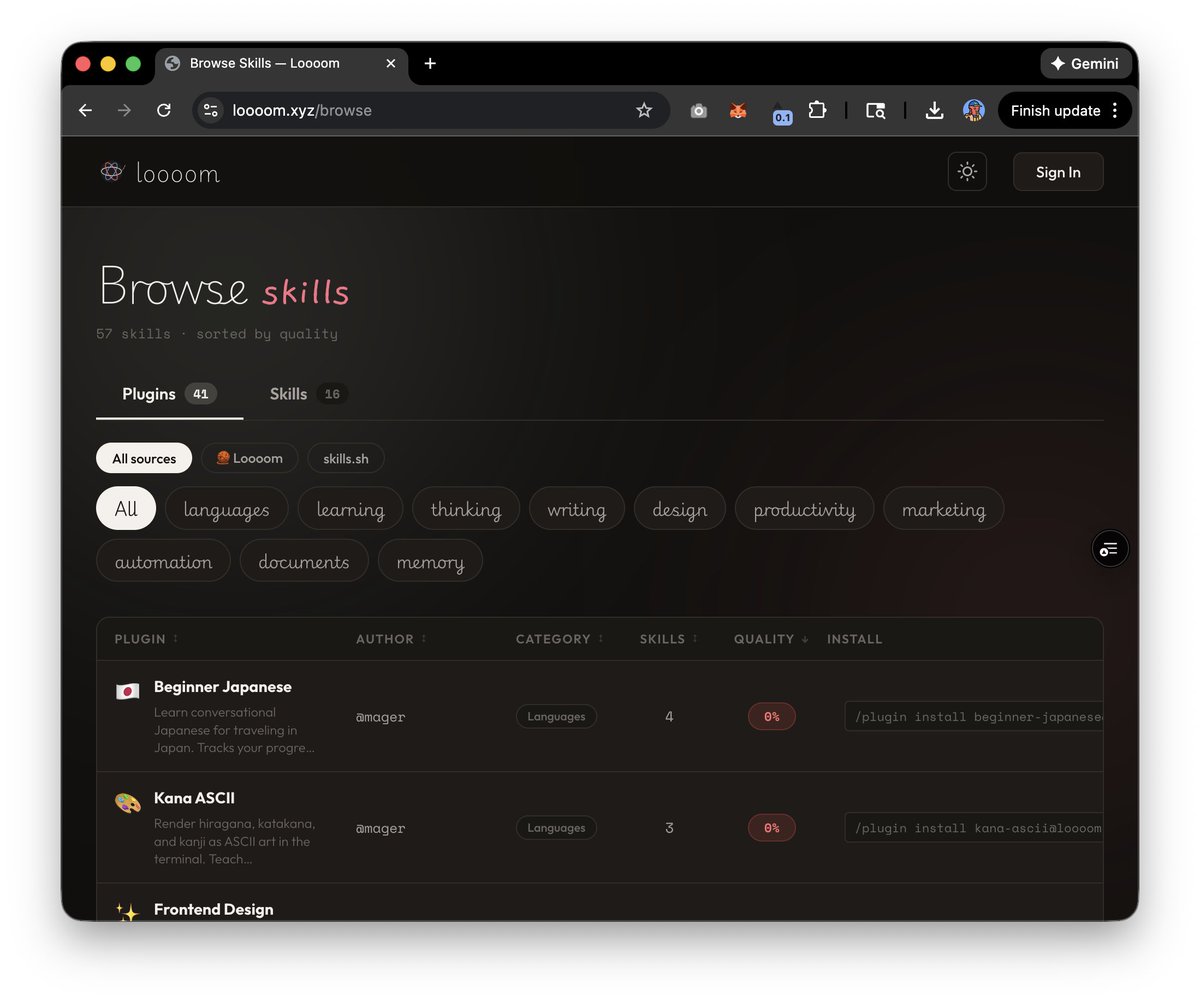Bookmark this page with the star icon

click(x=644, y=111)
